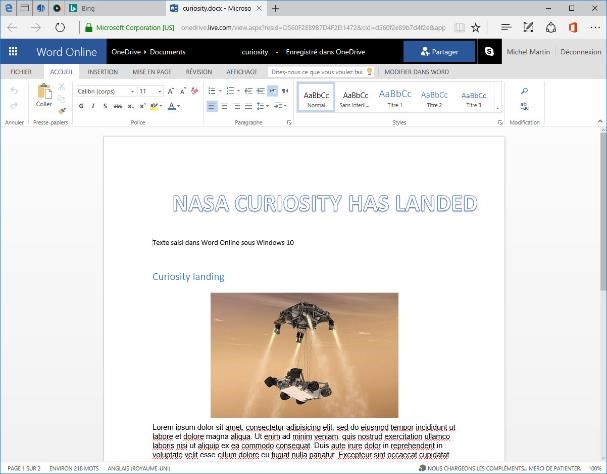
Task: Apply bullet list formatting
Action: (212, 91)
